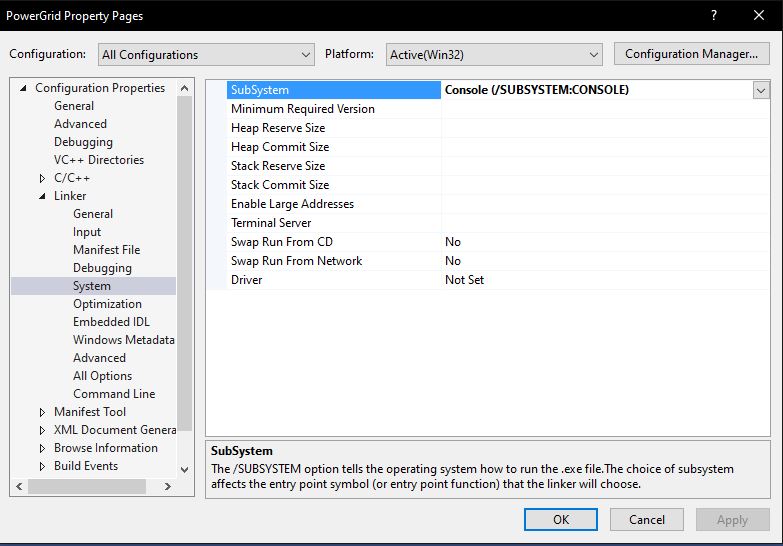
Task: Select Minimum Required Version property
Action: pyautogui.click(x=334, y=109)
